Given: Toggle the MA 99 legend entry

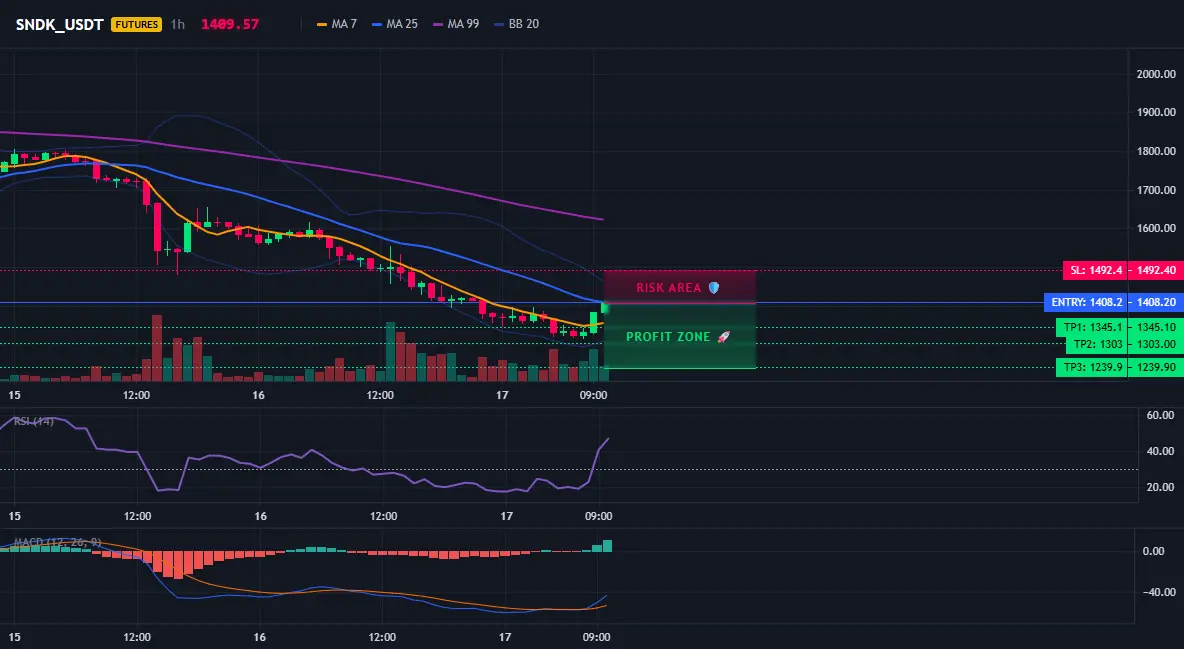Looking at the screenshot, I should point(456,24).
